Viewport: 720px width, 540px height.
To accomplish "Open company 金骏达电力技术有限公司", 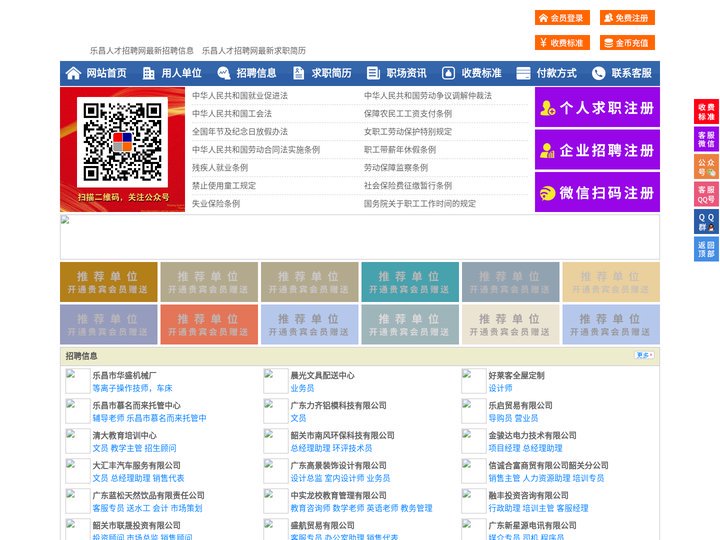I will pos(532,435).
